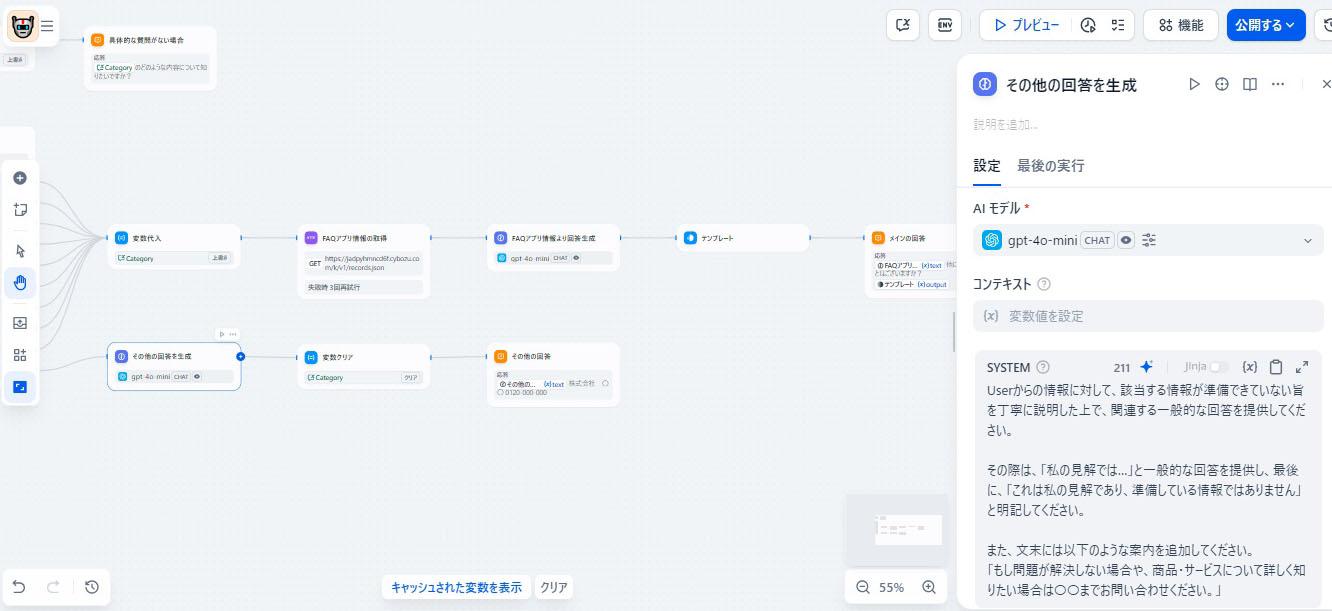Image resolution: width=1332 pixels, height=611 pixels.
Task: Open the ENV environment variables panel
Action: 944,25
